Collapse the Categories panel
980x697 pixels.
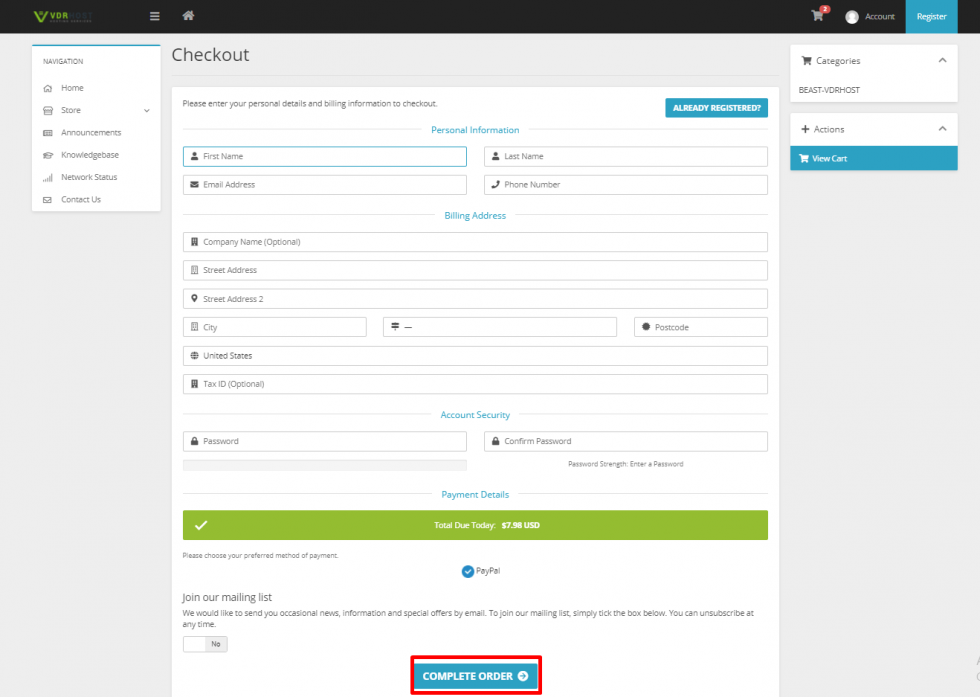[941, 61]
